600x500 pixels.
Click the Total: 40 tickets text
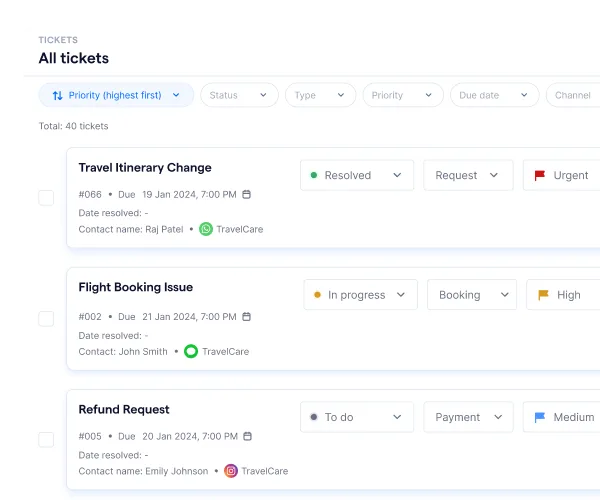pyautogui.click(x=73, y=126)
